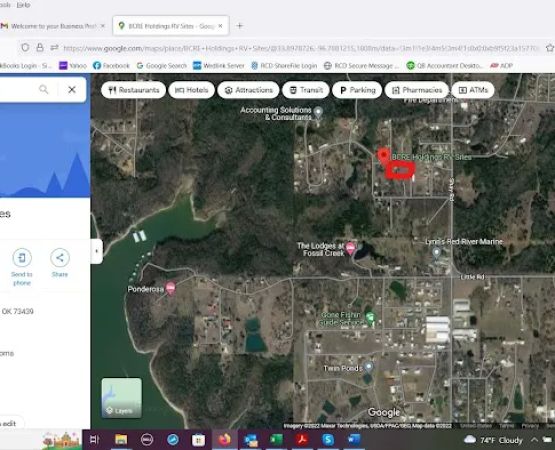Open the RCD Secure Message bookmark
This screenshot has height=450, width=555.
tap(361, 65)
